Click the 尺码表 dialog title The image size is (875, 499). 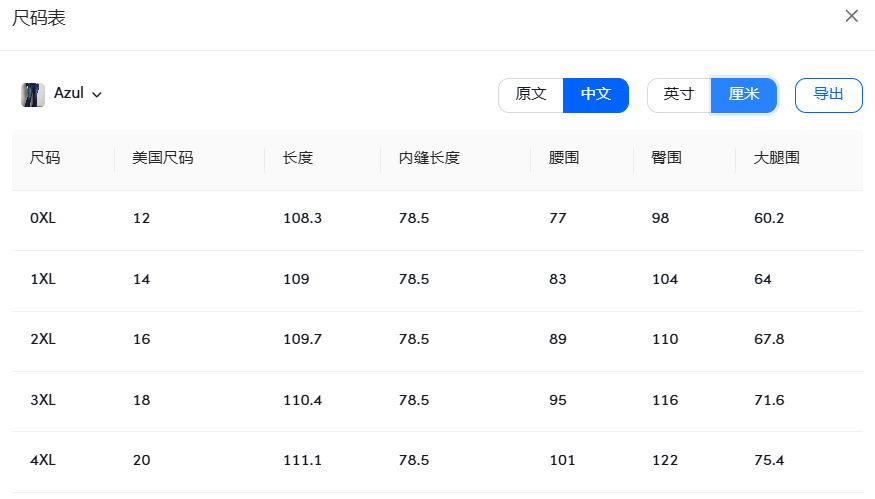pos(39,18)
